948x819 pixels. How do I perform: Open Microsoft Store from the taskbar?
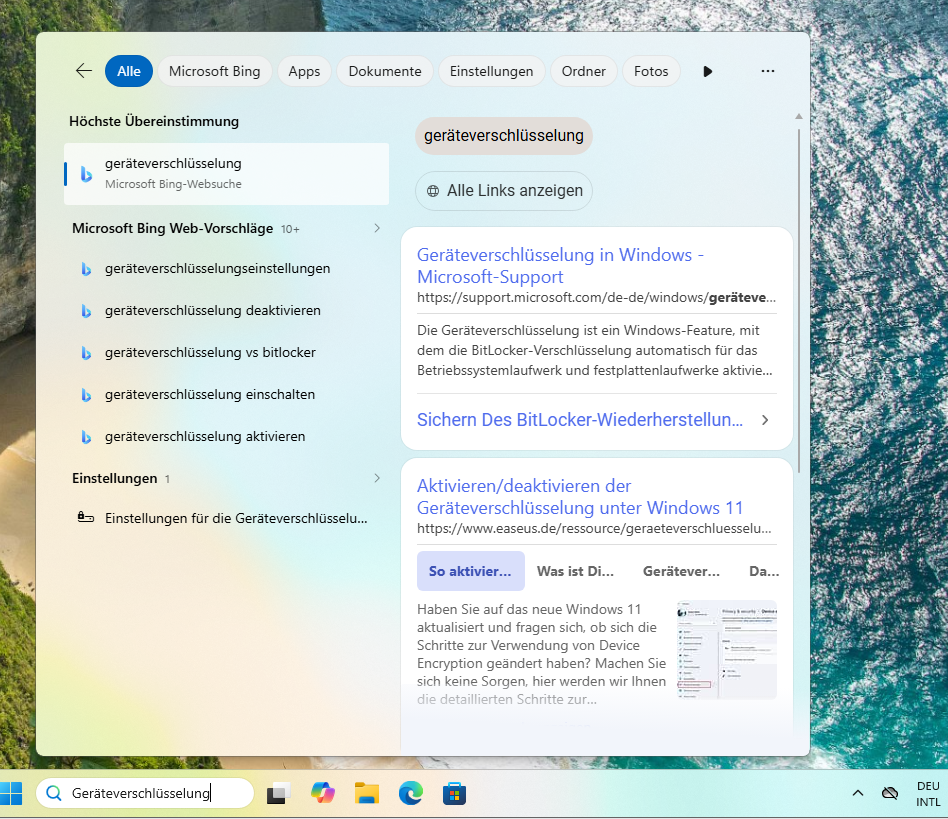pos(455,793)
